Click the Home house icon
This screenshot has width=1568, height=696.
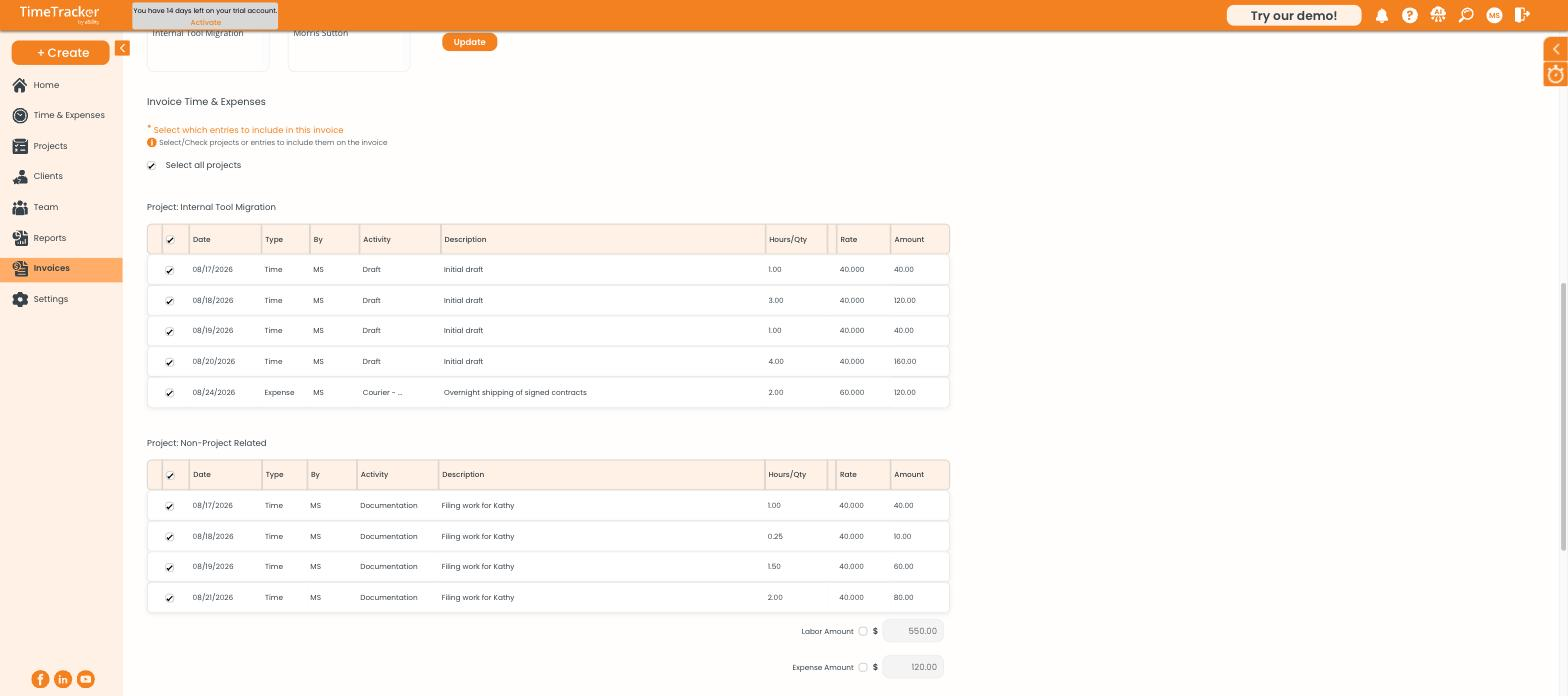coord(20,85)
